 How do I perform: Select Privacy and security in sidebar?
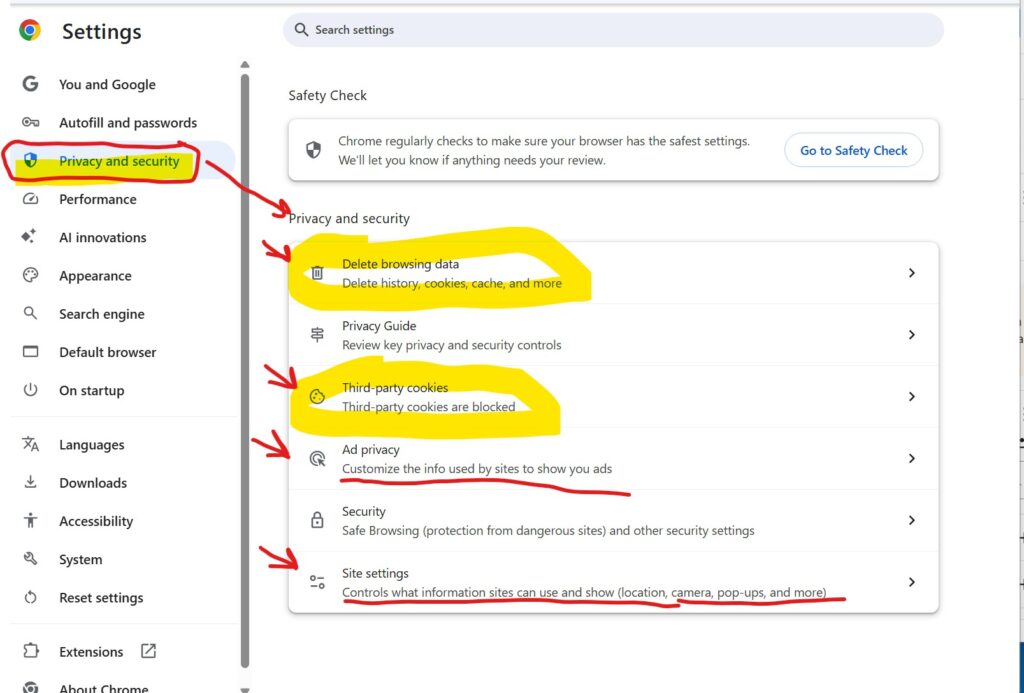coord(119,161)
